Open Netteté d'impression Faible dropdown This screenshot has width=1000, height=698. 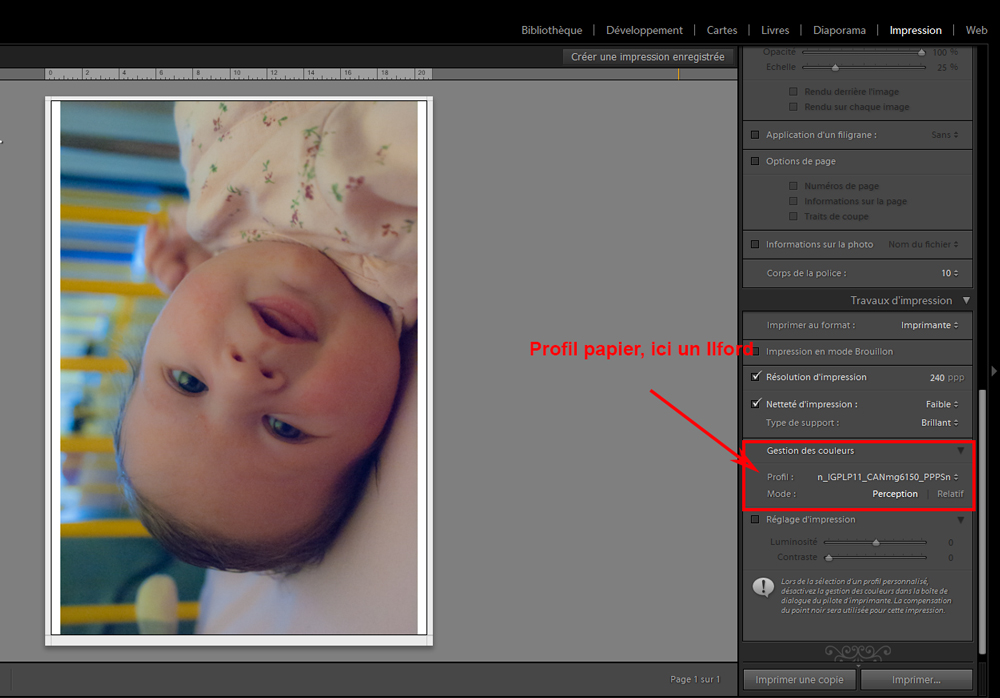(942, 405)
